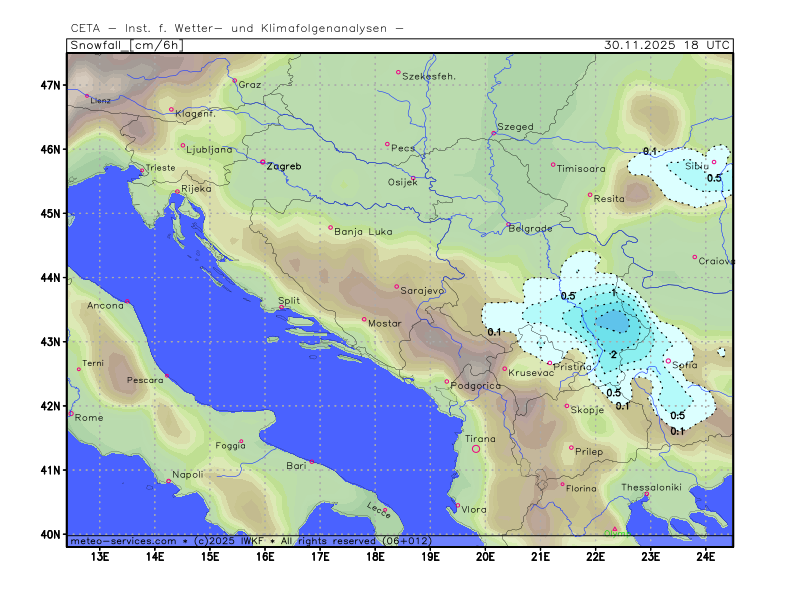Image resolution: width=800 pixels, height=600 pixels.
Task: Select the Split city marker
Action: pos(281,308)
